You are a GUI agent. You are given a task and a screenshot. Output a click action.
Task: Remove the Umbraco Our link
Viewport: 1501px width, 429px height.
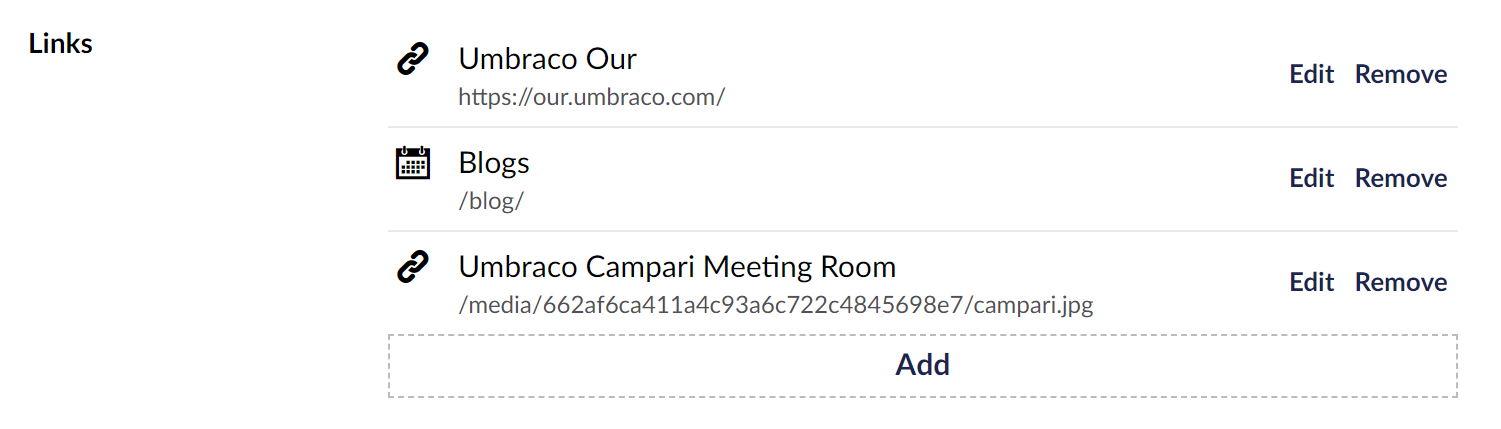click(x=1401, y=75)
